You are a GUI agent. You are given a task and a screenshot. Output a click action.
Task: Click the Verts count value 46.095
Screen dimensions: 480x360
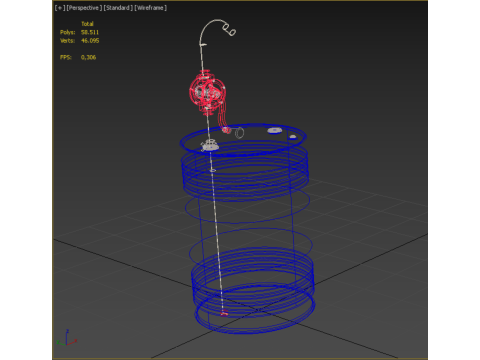(90, 41)
